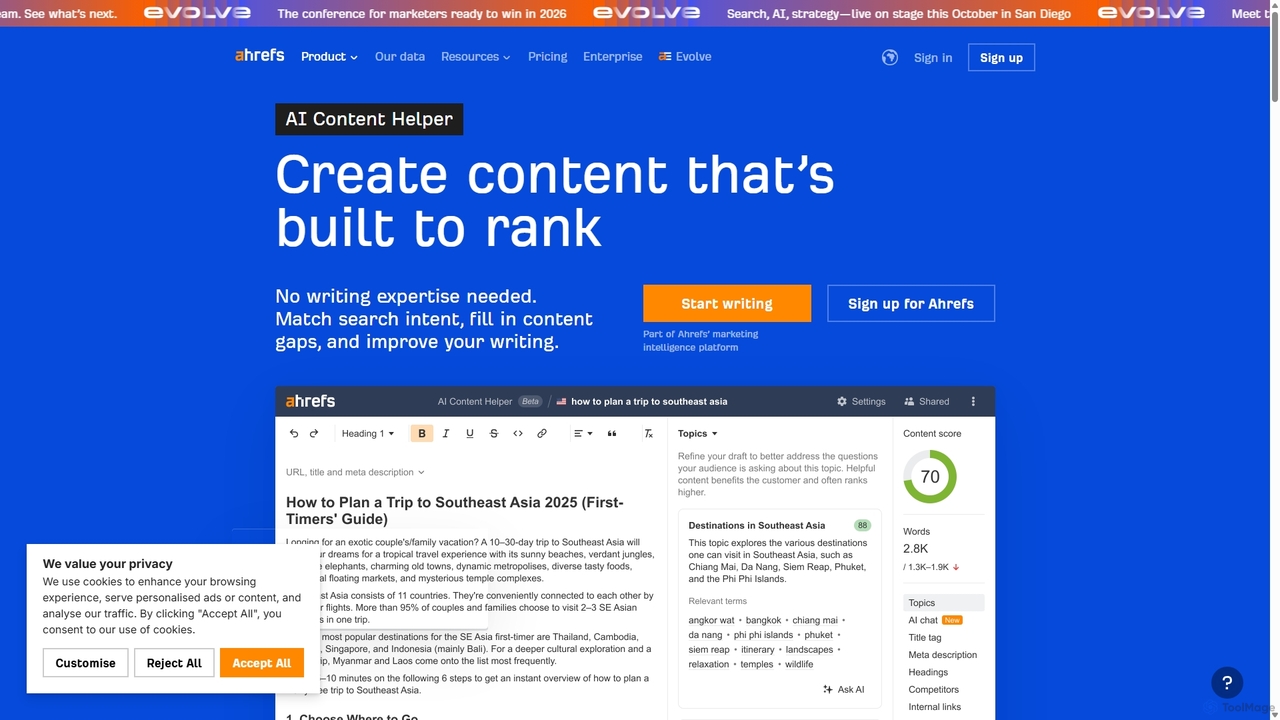Viewport: 1280px width, 720px height.
Task: Select AI chat in the side menu
Action: point(935,620)
